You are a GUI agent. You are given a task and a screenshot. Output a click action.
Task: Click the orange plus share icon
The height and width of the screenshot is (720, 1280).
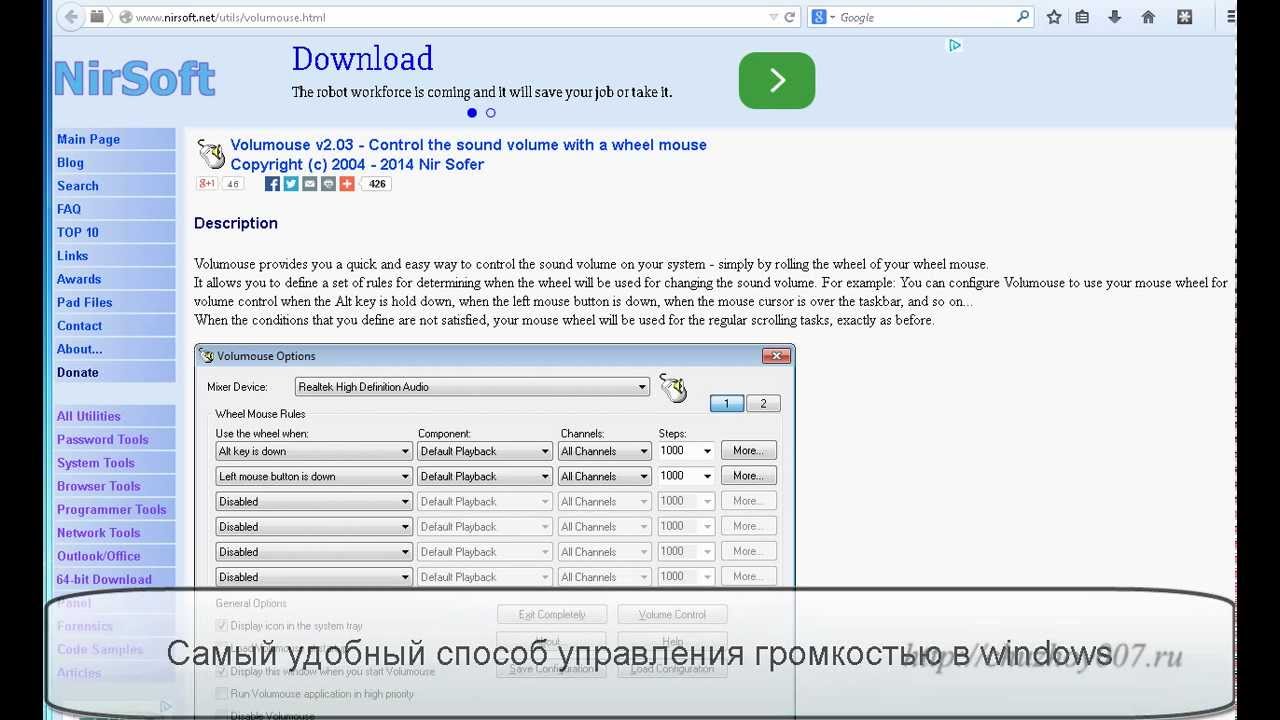(347, 184)
